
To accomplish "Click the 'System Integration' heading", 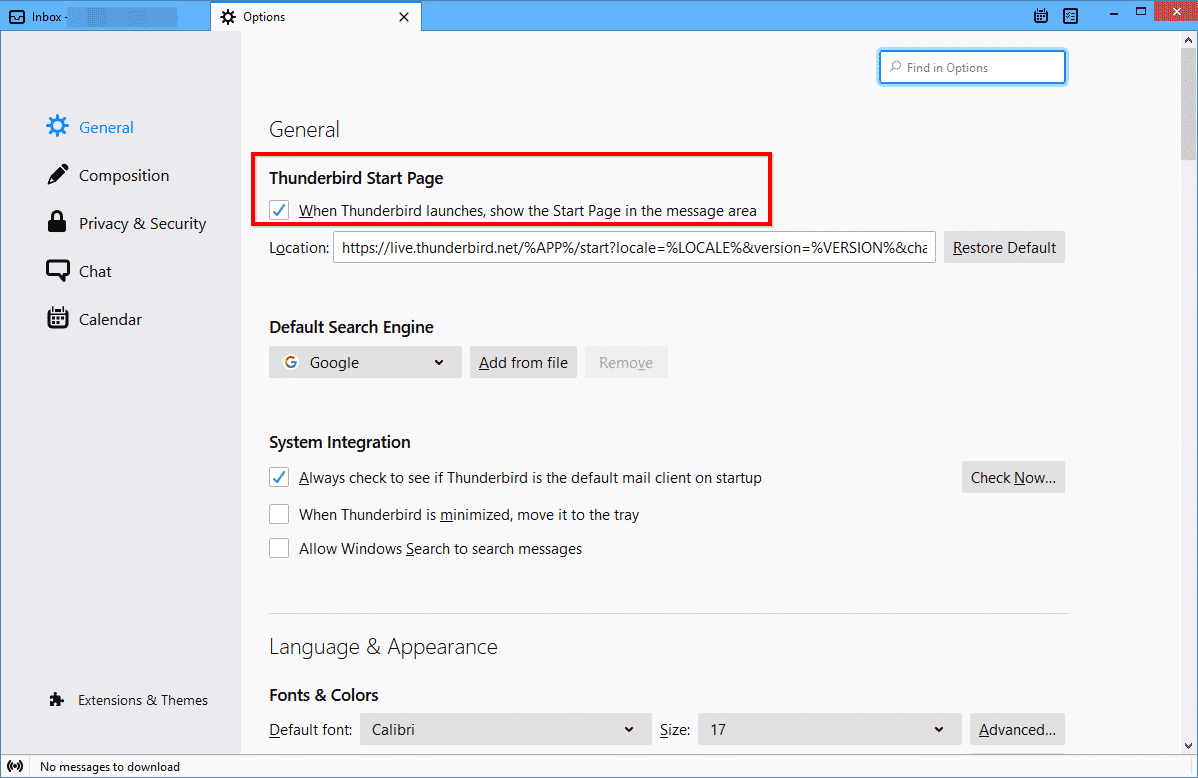I will click(x=339, y=442).
